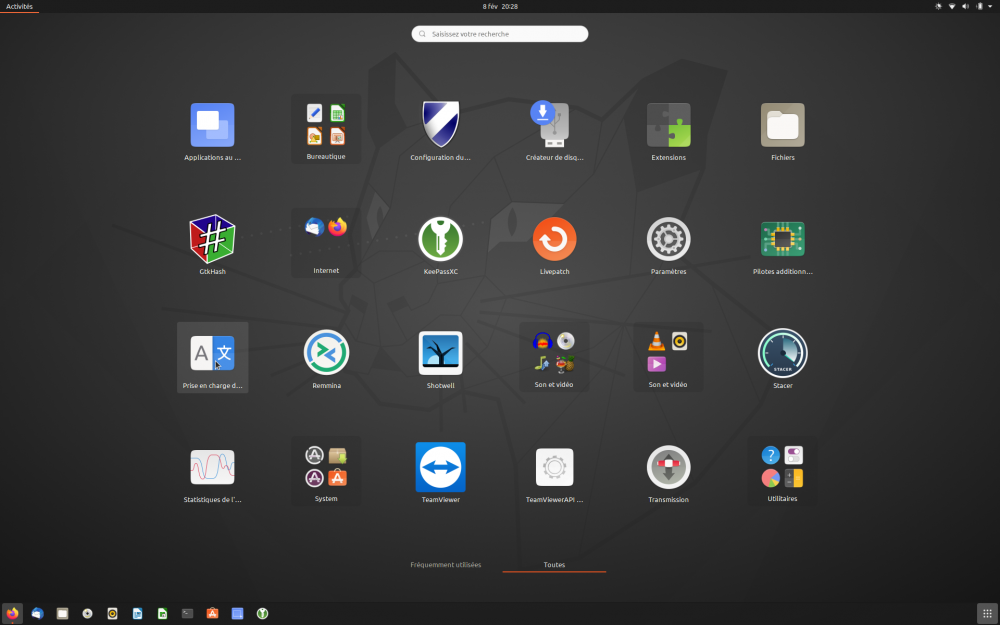Switch to Fréquemment utilisées tab

[x=446, y=565]
